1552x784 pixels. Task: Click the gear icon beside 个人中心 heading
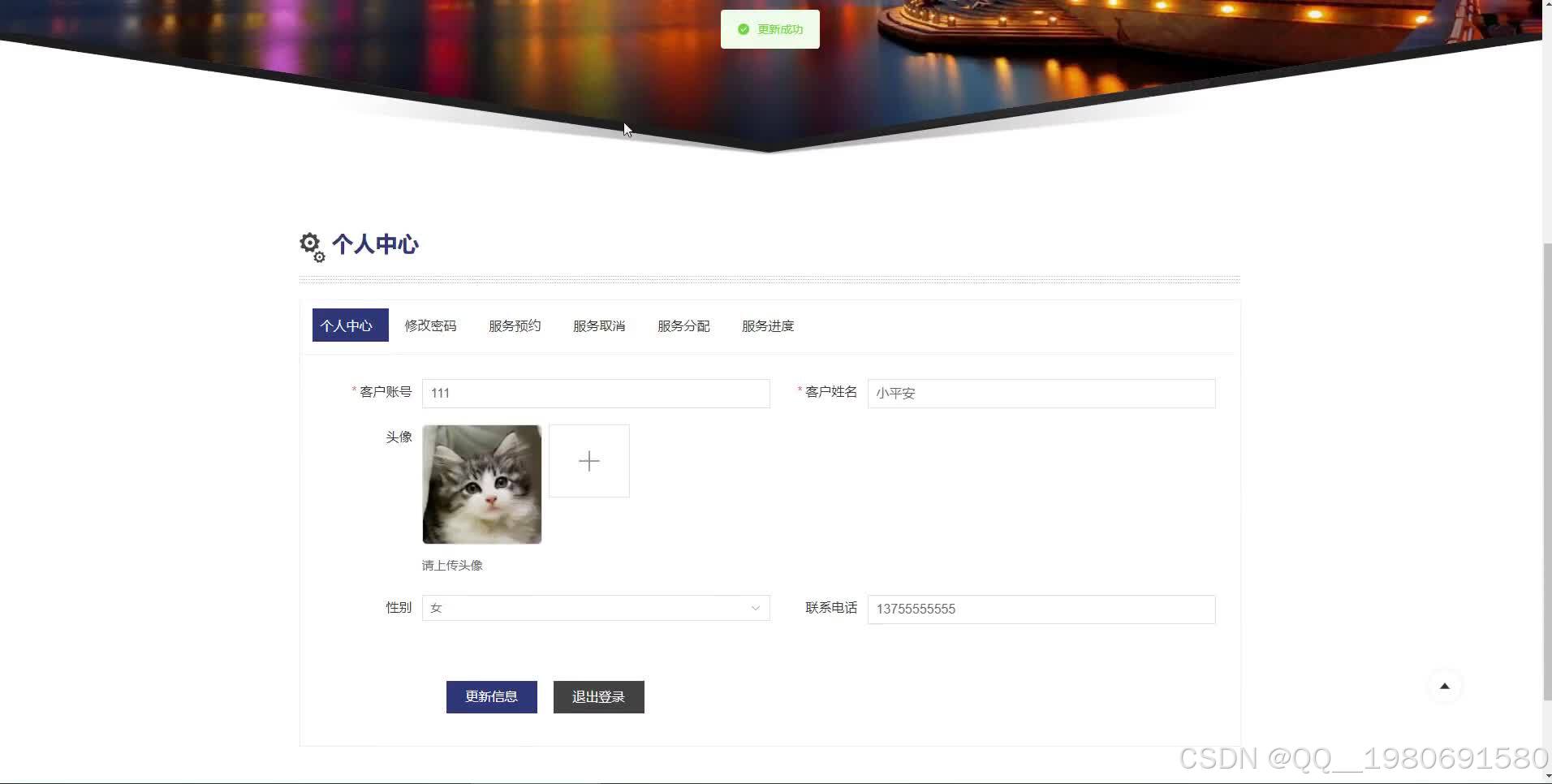click(x=311, y=245)
